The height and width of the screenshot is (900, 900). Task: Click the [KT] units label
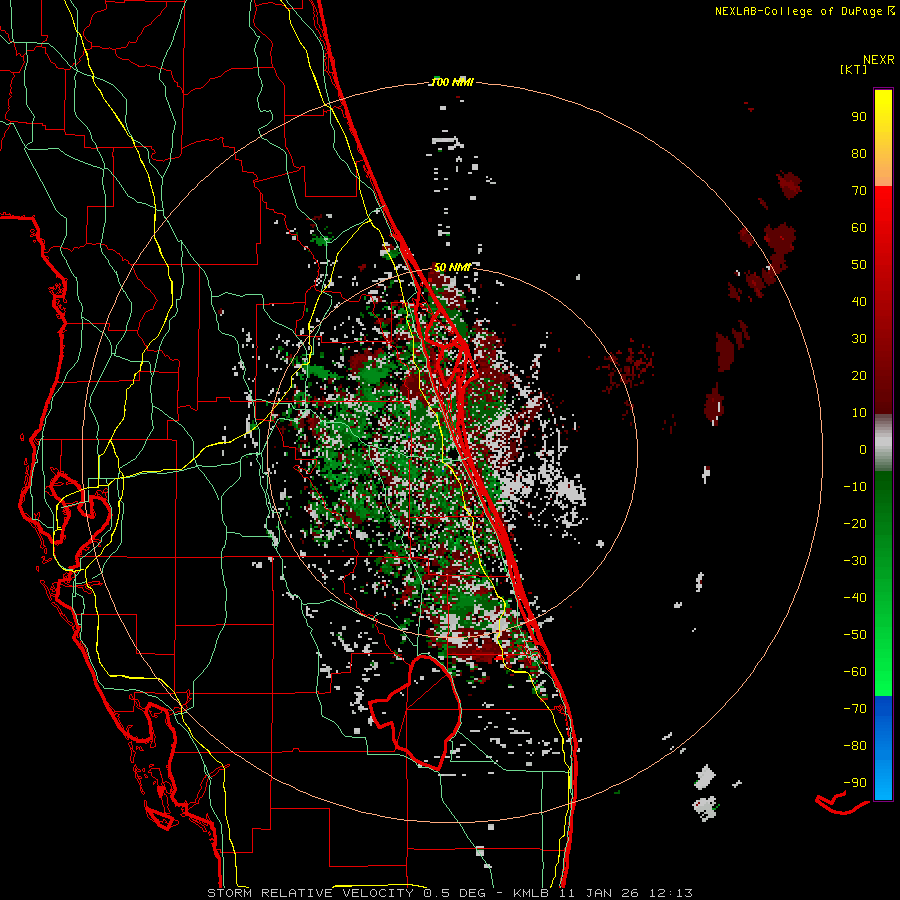tap(854, 69)
